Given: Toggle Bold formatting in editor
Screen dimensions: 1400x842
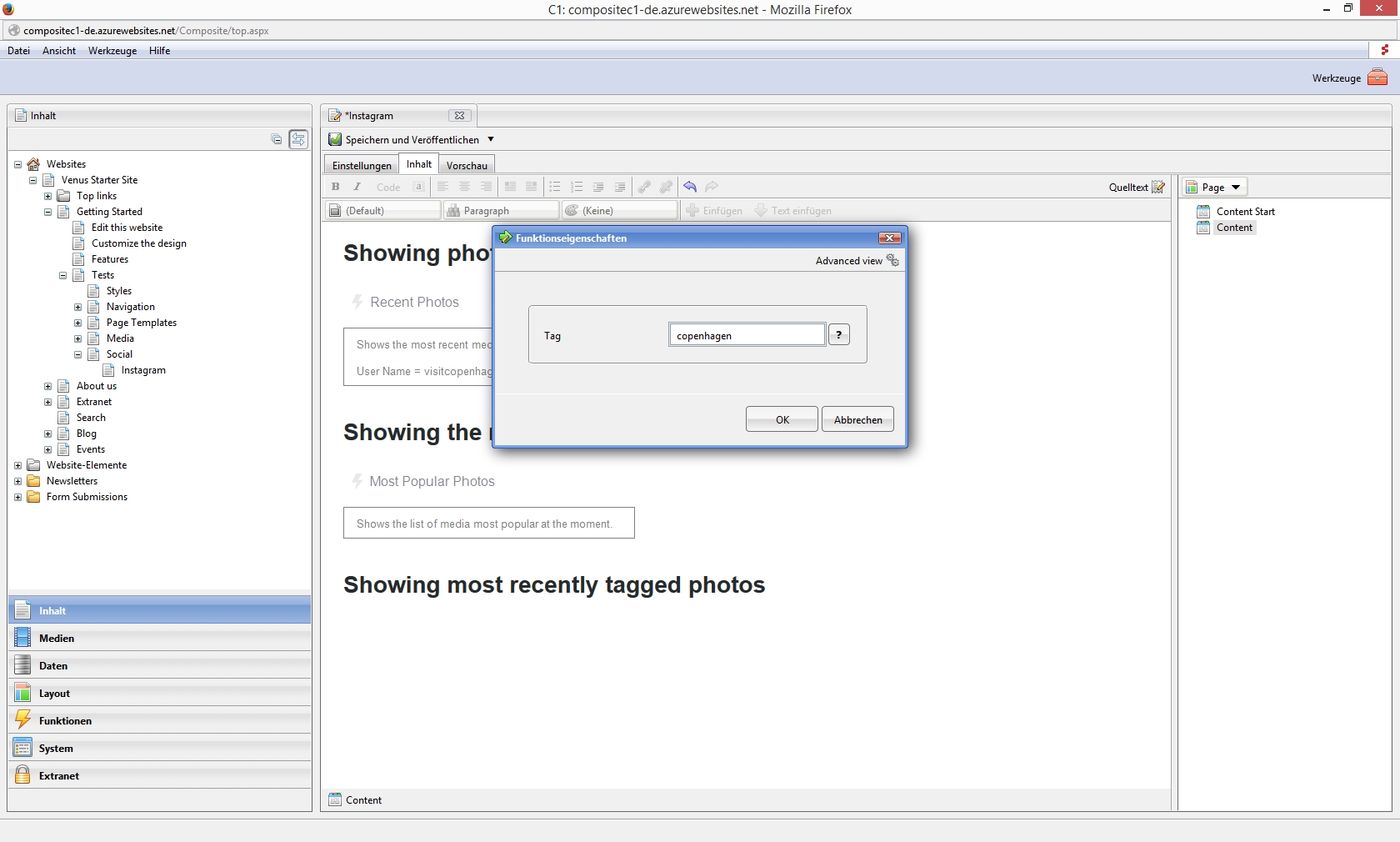Looking at the screenshot, I should pos(336,187).
